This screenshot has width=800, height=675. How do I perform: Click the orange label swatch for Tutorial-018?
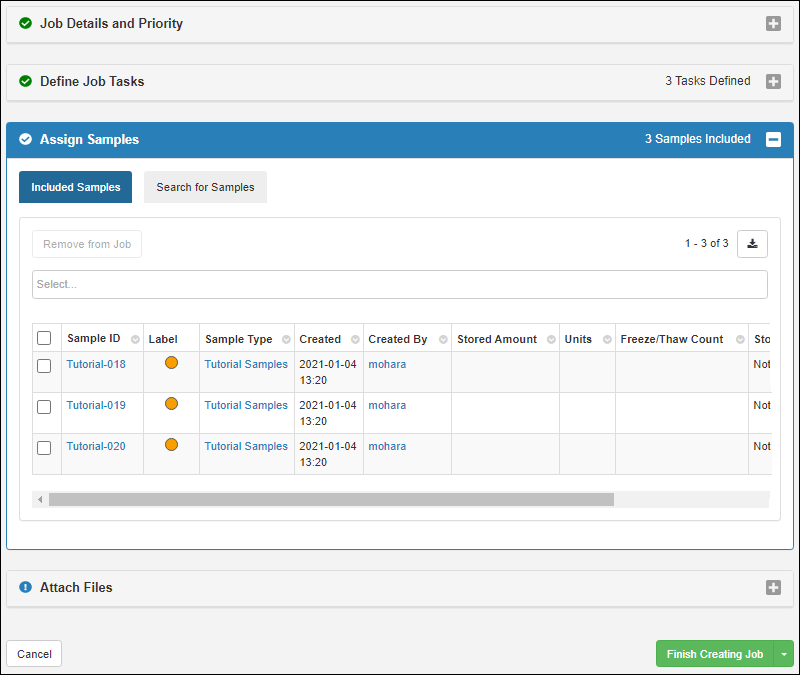[171, 363]
